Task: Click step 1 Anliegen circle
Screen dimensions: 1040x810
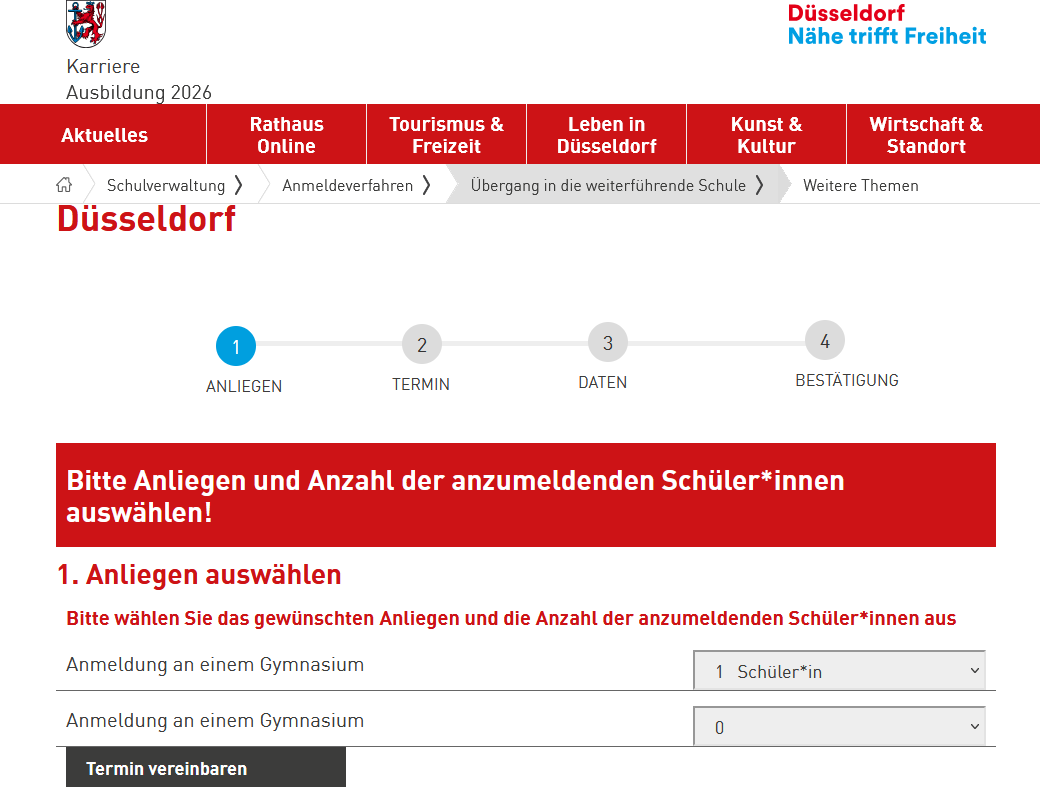Action: pos(236,347)
